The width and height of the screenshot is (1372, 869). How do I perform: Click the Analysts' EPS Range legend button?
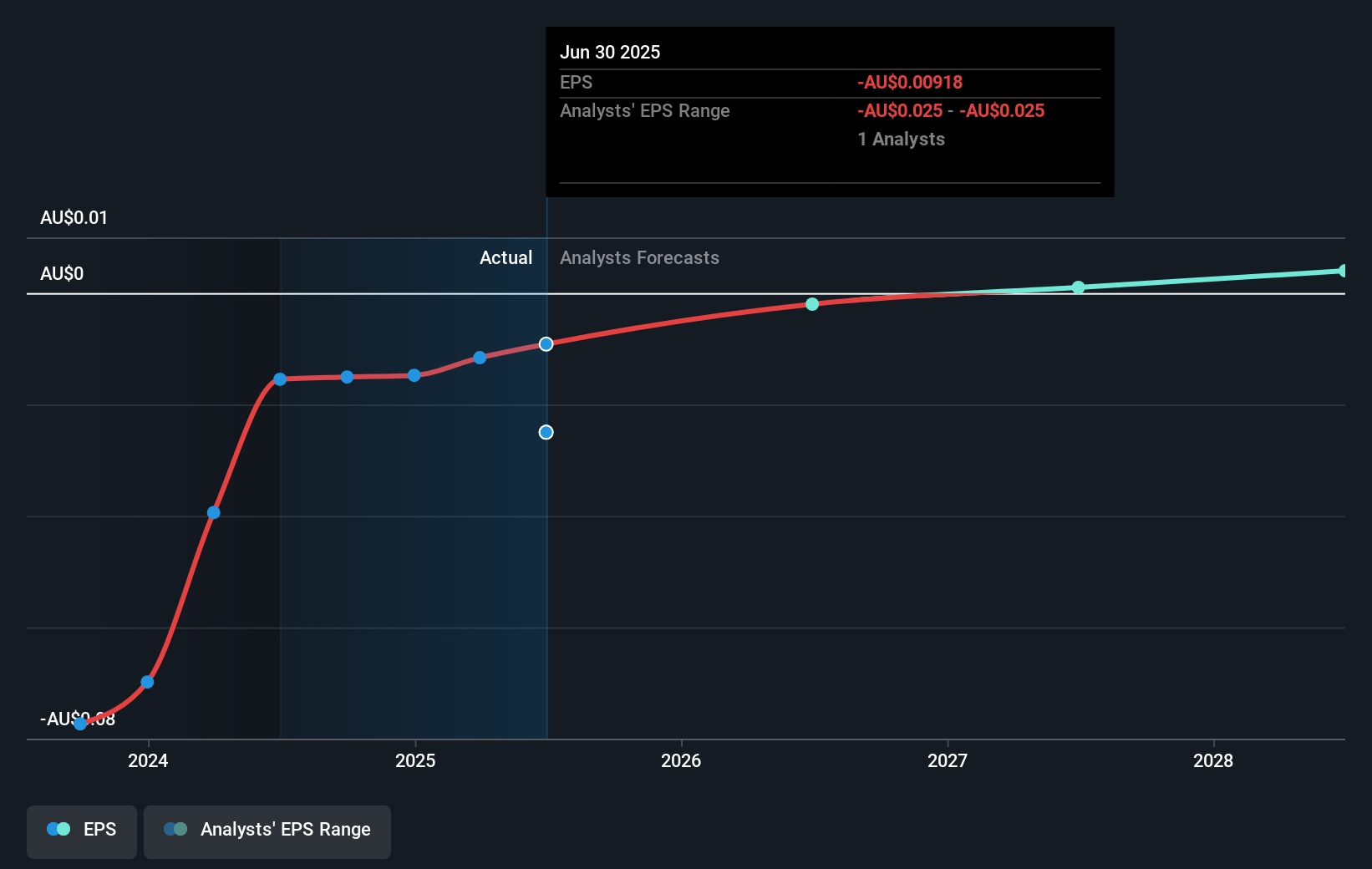[267, 831]
